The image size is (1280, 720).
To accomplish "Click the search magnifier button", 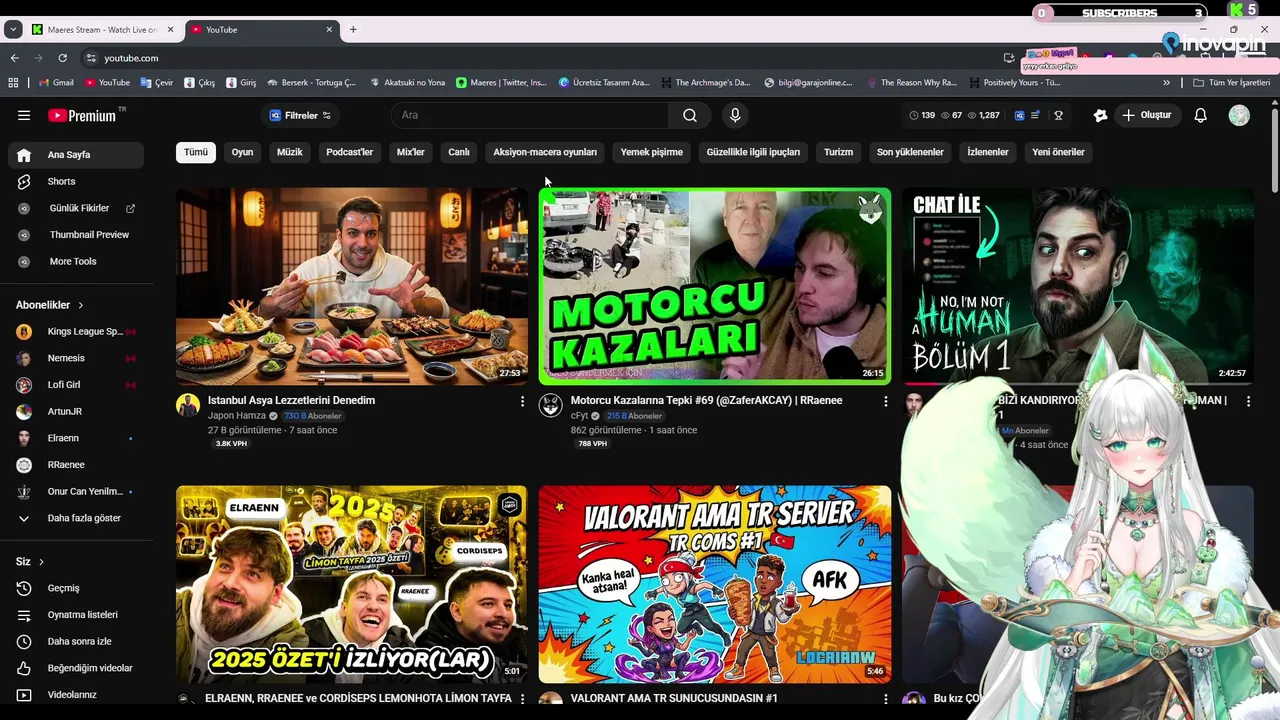I will point(690,115).
